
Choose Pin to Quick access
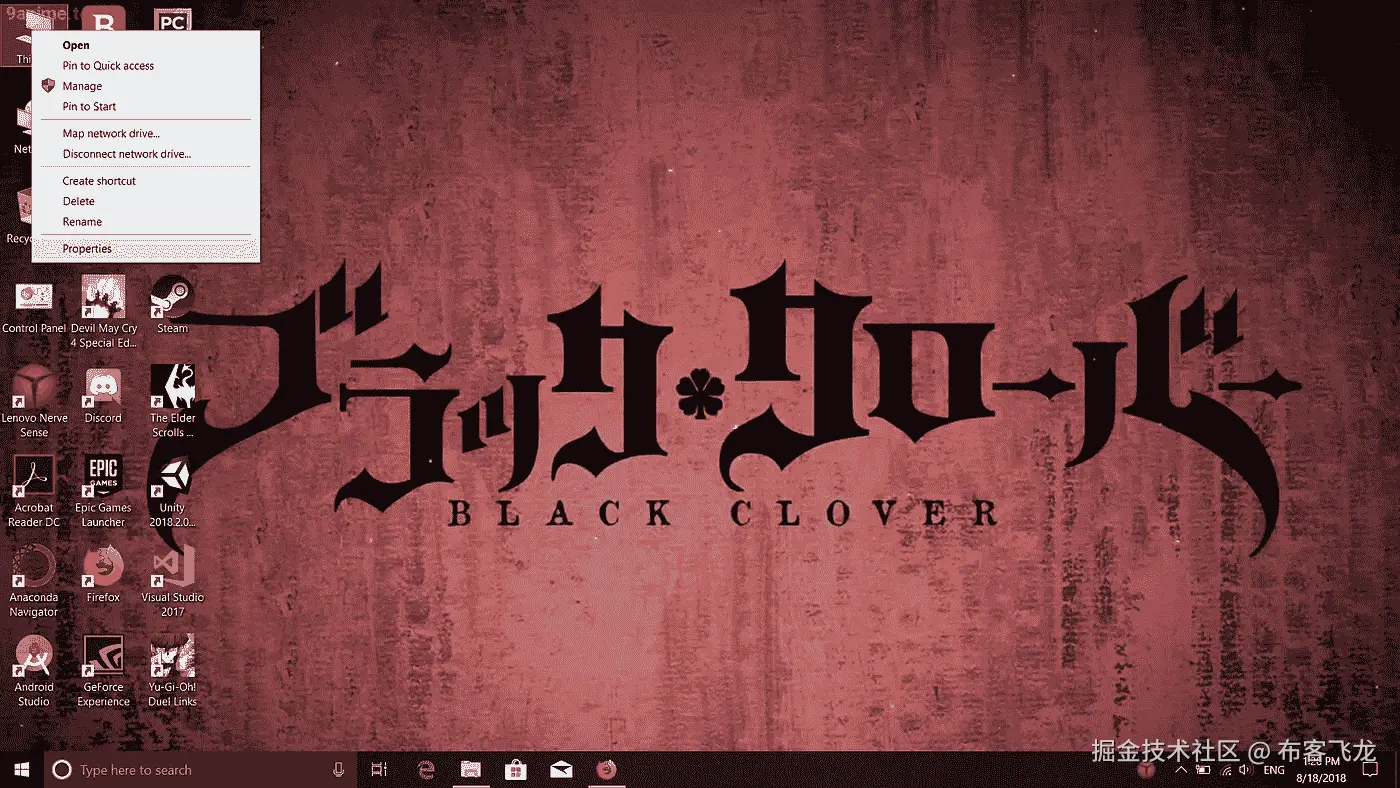point(145,66)
